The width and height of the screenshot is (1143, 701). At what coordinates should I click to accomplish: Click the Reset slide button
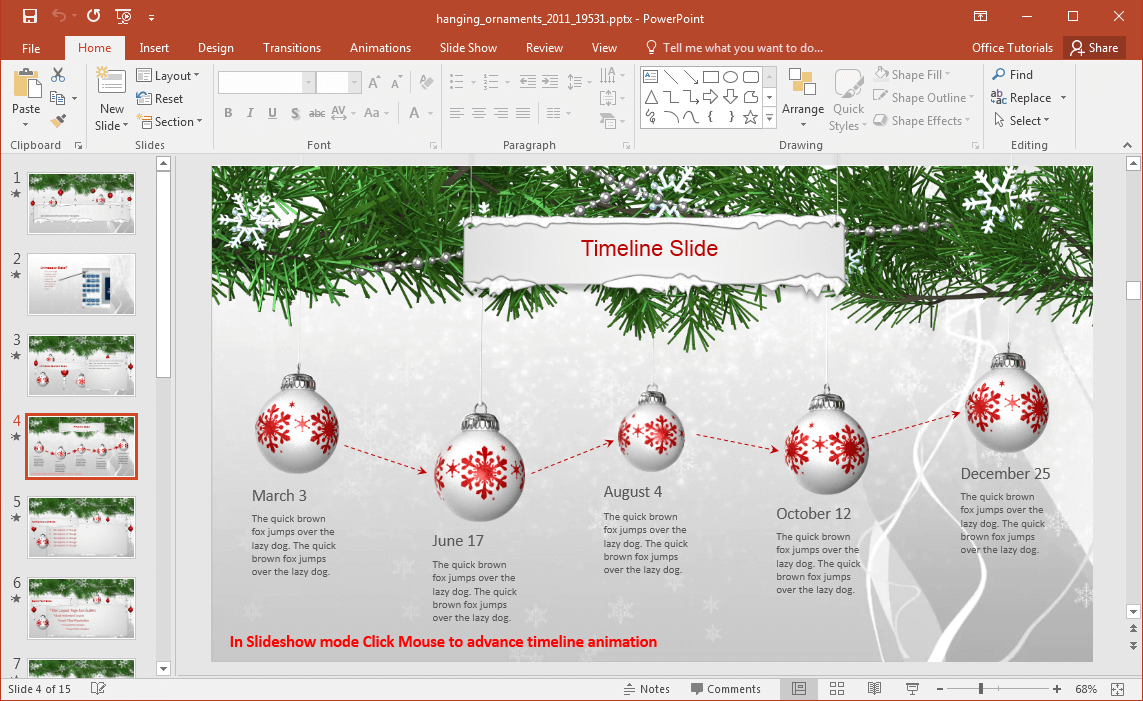(160, 98)
